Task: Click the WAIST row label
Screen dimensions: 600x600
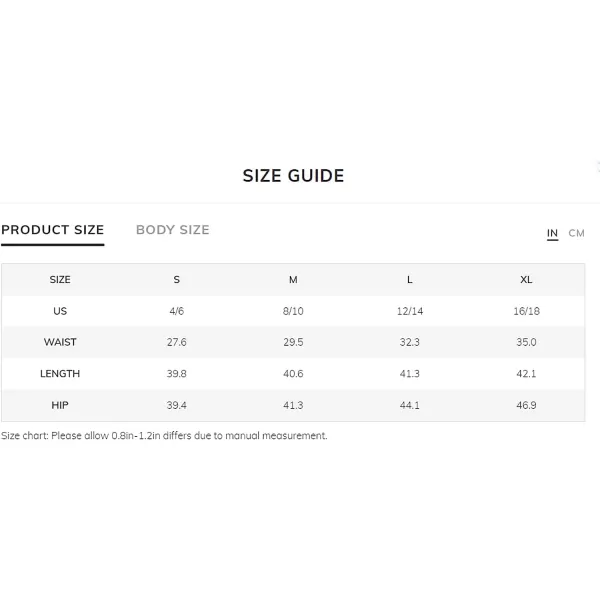Action: coord(60,342)
